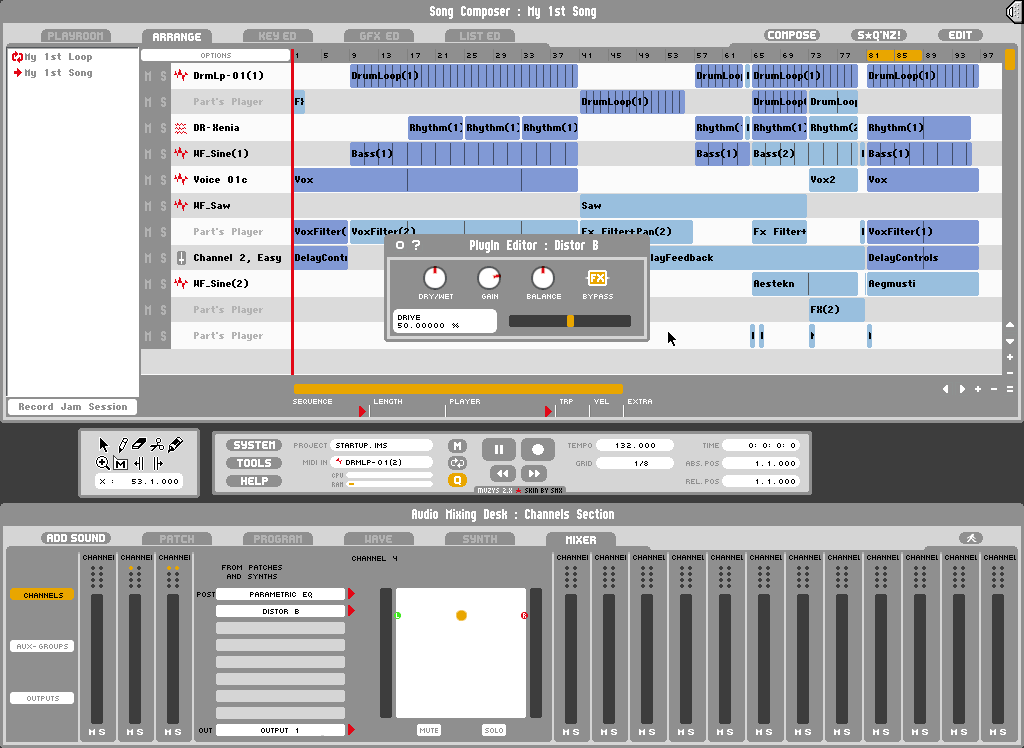Mute the WF_Saw track
The width and height of the screenshot is (1024, 748).
coord(148,206)
